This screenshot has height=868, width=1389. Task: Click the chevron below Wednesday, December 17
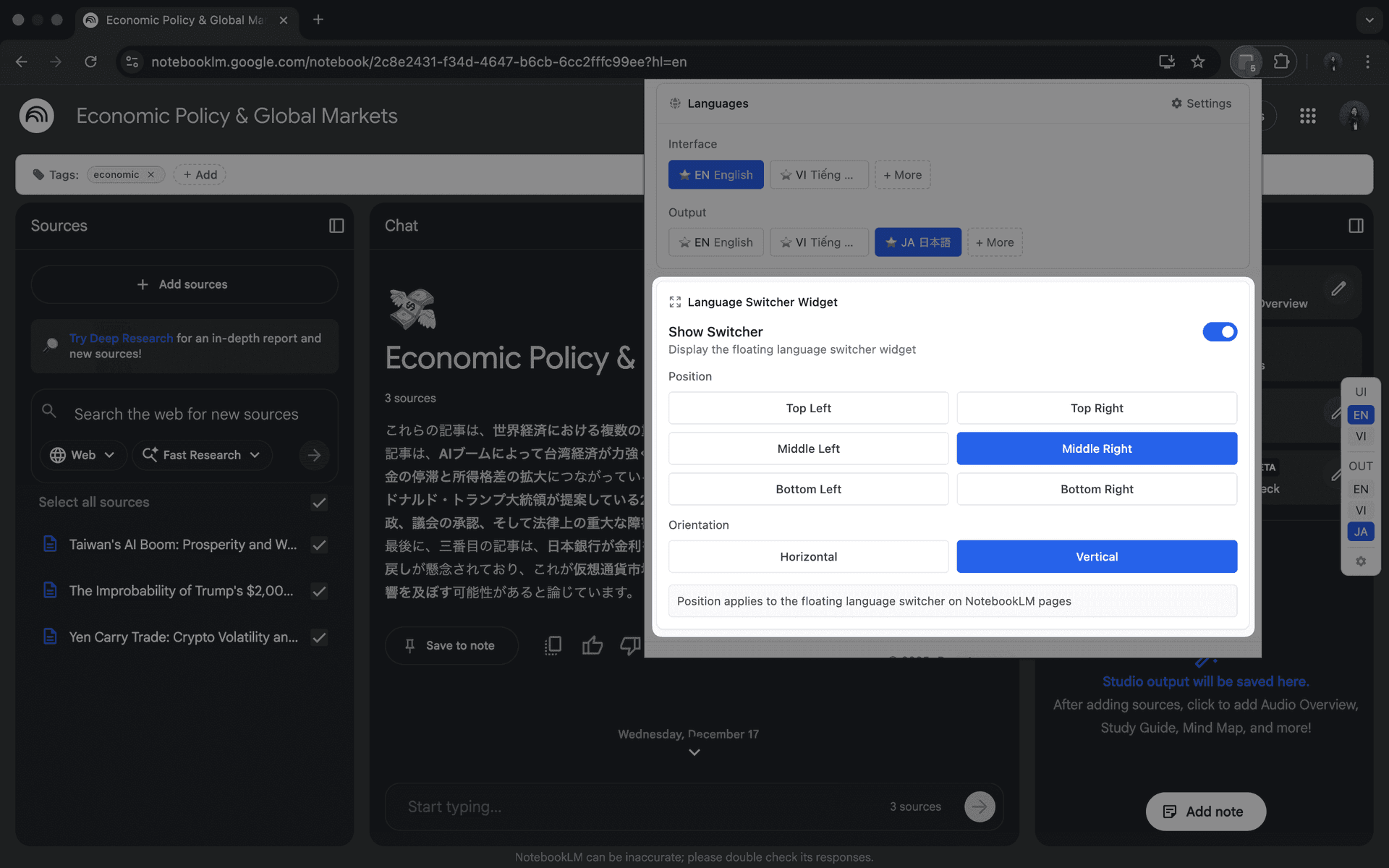tap(694, 752)
